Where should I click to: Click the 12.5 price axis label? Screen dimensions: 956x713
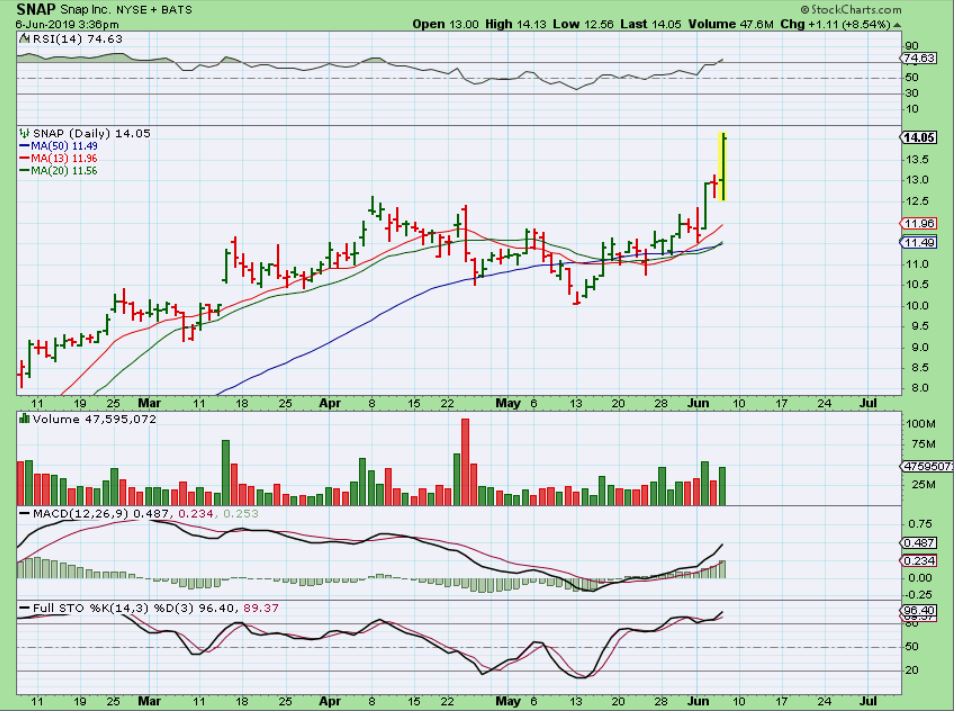pos(918,201)
